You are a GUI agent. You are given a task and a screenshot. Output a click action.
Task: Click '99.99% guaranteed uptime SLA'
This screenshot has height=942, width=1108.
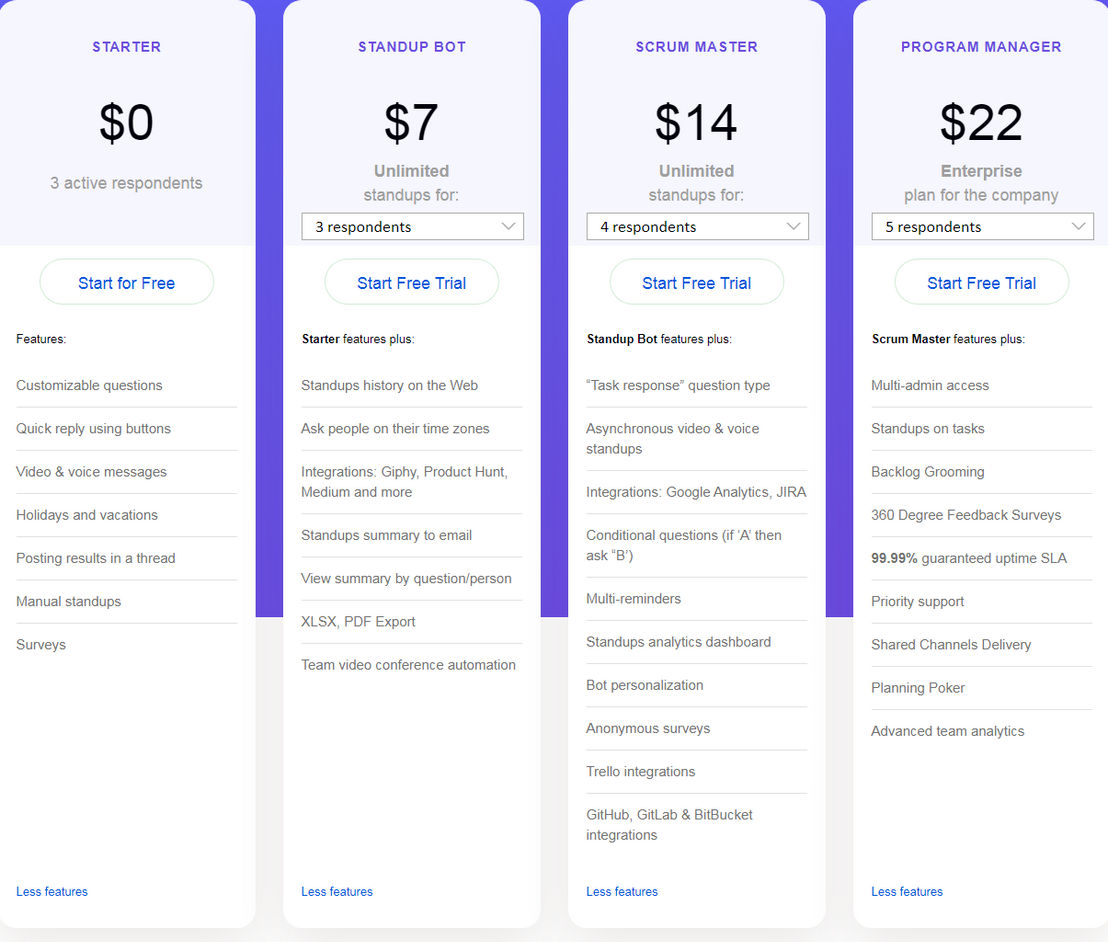point(969,558)
